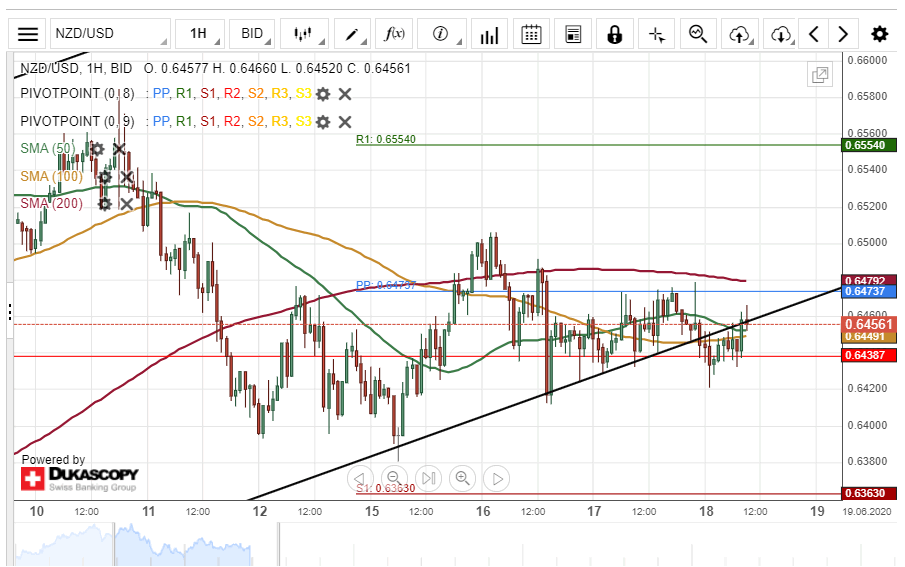Toggle the padlock chart lock
The height and width of the screenshot is (567, 905).
tap(615, 34)
